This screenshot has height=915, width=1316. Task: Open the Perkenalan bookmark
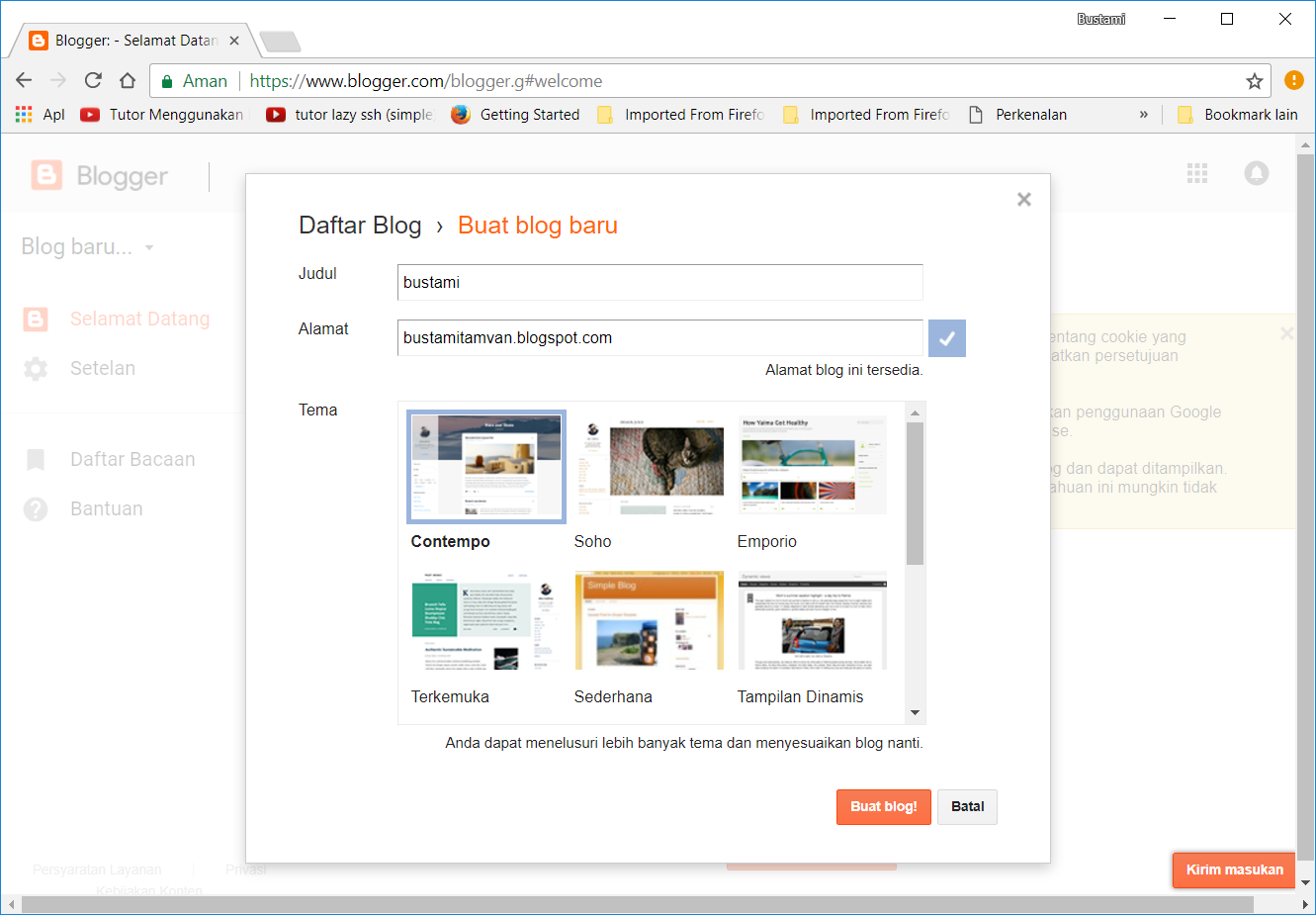click(1017, 115)
